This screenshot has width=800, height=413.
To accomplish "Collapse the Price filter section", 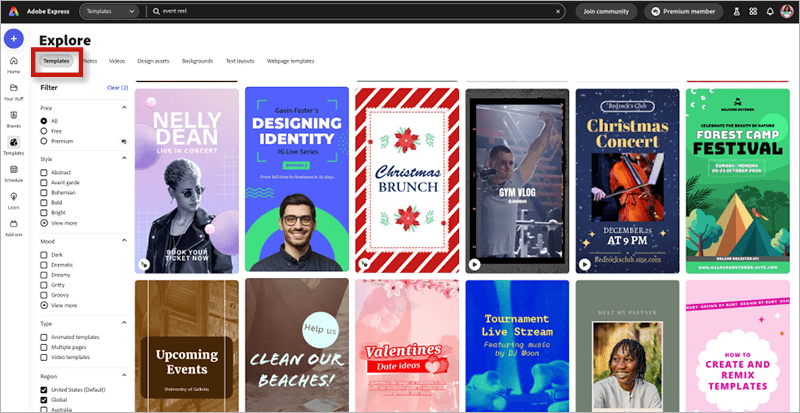I will [x=124, y=107].
